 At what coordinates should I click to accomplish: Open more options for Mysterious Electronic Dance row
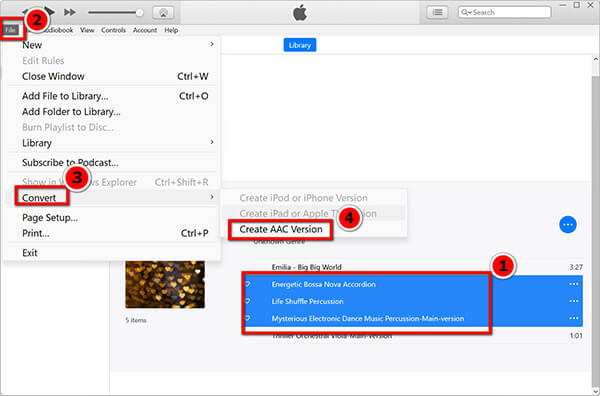coord(573,318)
